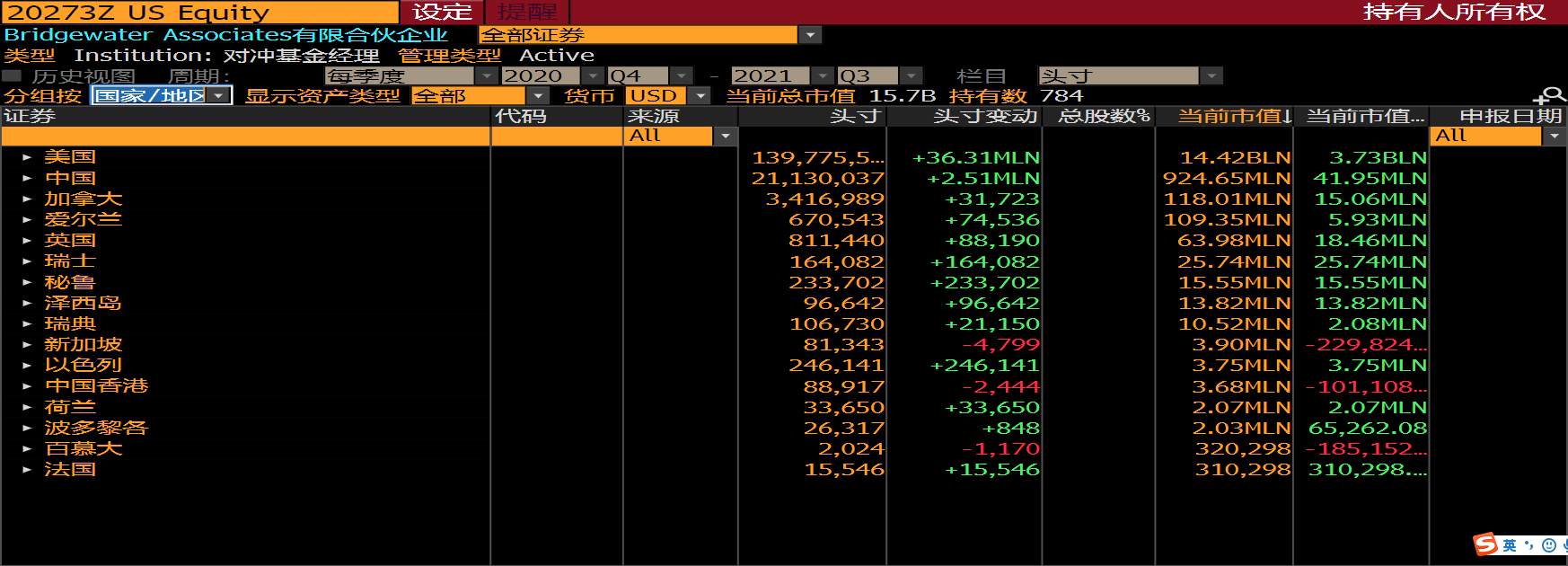Expand the 中国 country row
Viewport: 1568px width, 566px height.
point(27,178)
